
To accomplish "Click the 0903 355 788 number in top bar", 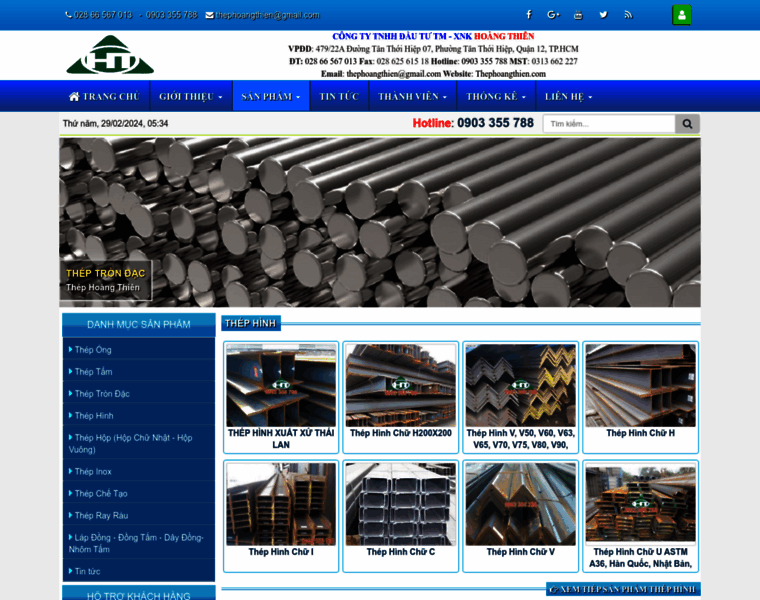I will point(172,15).
